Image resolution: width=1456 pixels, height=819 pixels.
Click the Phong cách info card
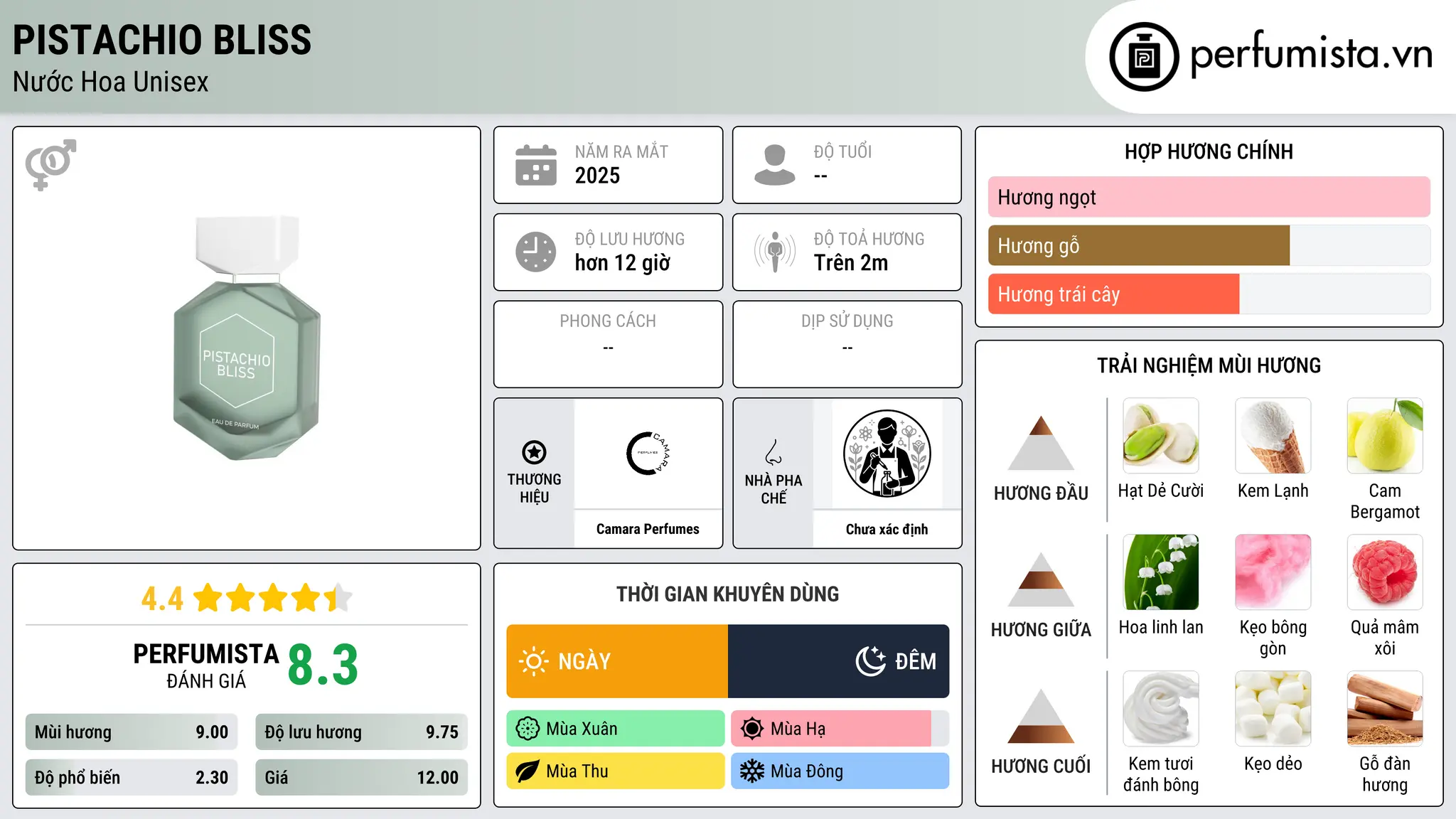[x=608, y=344]
